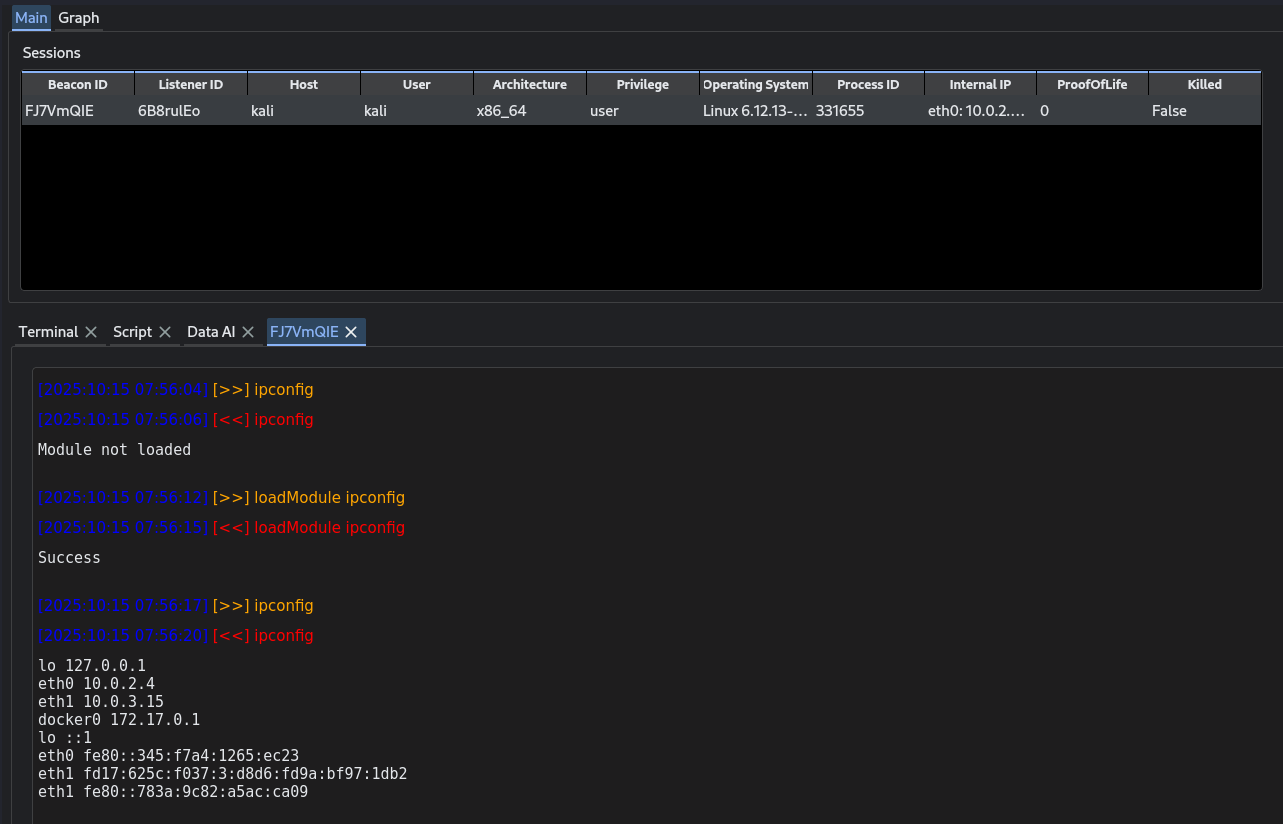The height and width of the screenshot is (824, 1283).
Task: Close the Data AI tab
Action: [248, 332]
